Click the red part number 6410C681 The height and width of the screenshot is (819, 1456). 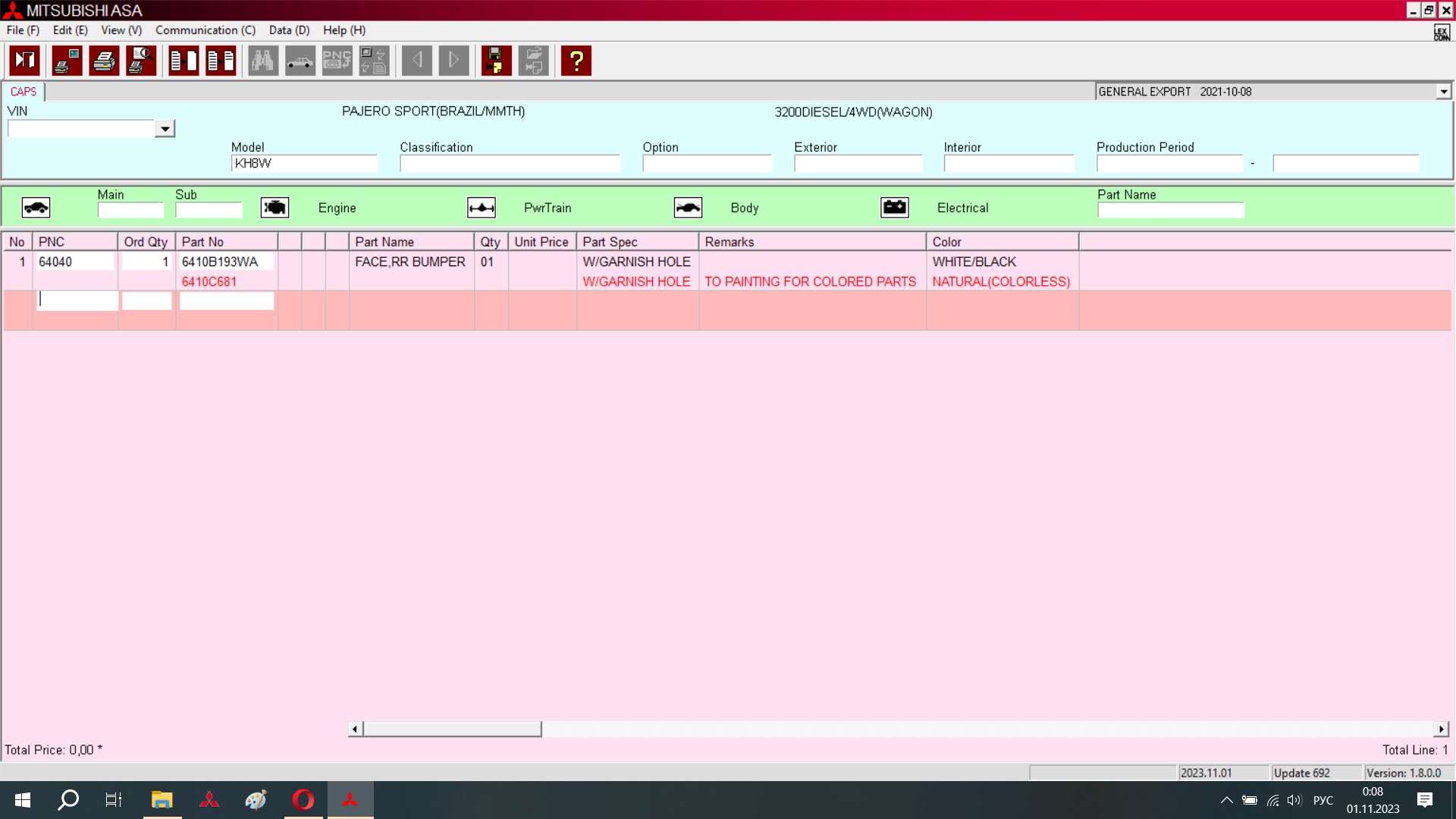[209, 281]
